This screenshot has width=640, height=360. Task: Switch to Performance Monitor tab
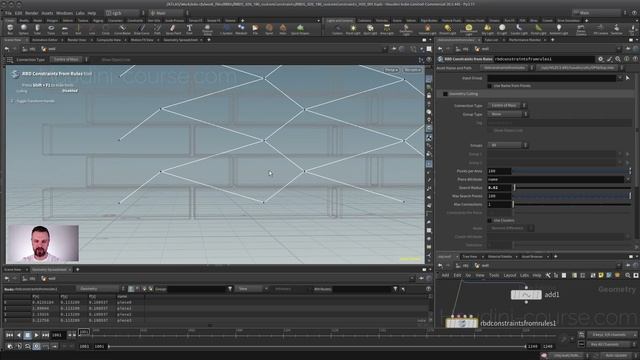524,40
